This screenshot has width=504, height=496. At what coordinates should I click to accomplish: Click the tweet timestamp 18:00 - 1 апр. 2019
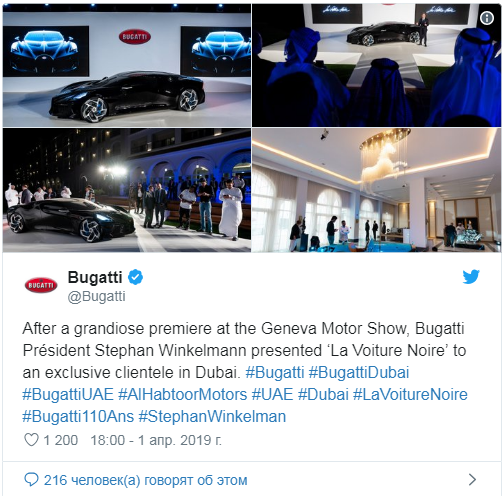click(x=156, y=440)
